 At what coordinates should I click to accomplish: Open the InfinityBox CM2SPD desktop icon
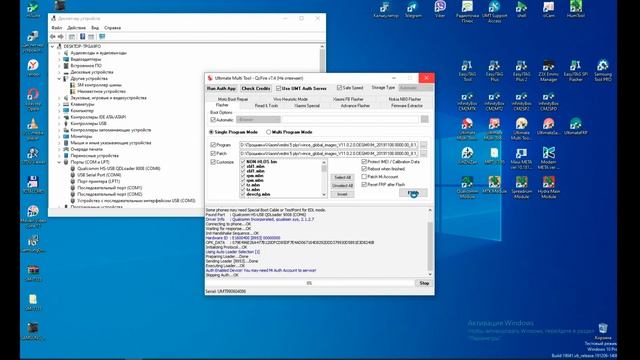[x=548, y=102]
